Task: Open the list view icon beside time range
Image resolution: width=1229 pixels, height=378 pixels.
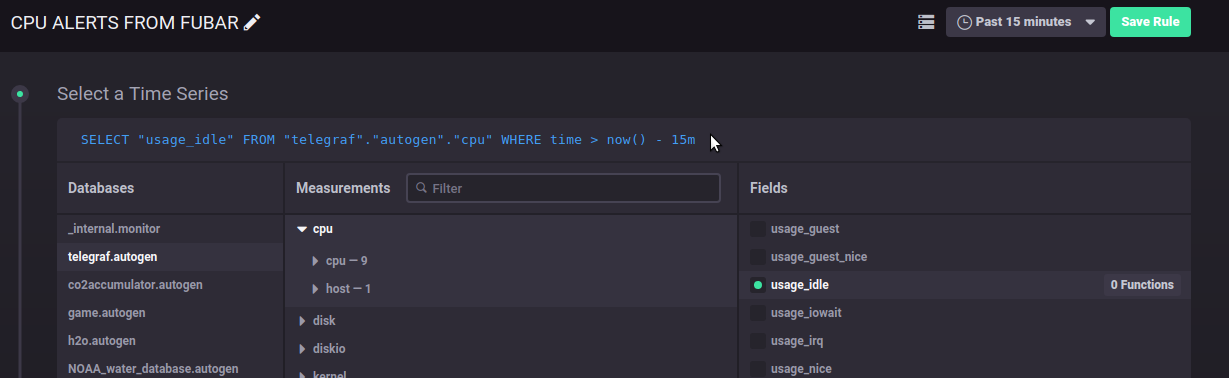Action: (x=926, y=22)
